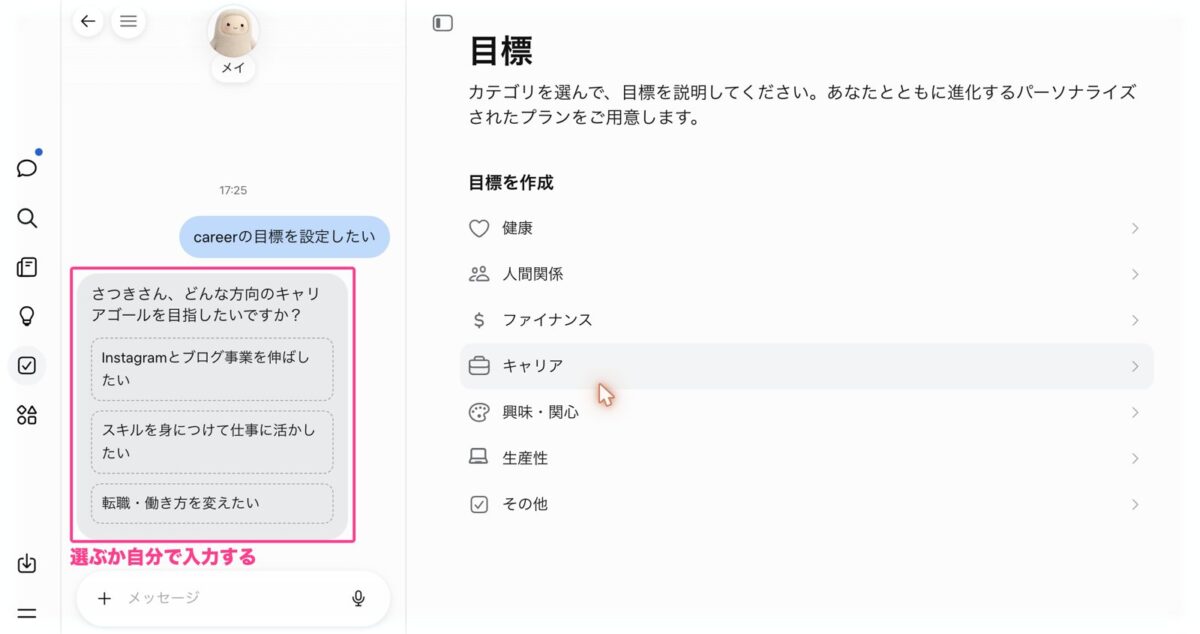1200x634 pixels.
Task: Click the dollar icon next to ファイナンス
Action: point(479,320)
